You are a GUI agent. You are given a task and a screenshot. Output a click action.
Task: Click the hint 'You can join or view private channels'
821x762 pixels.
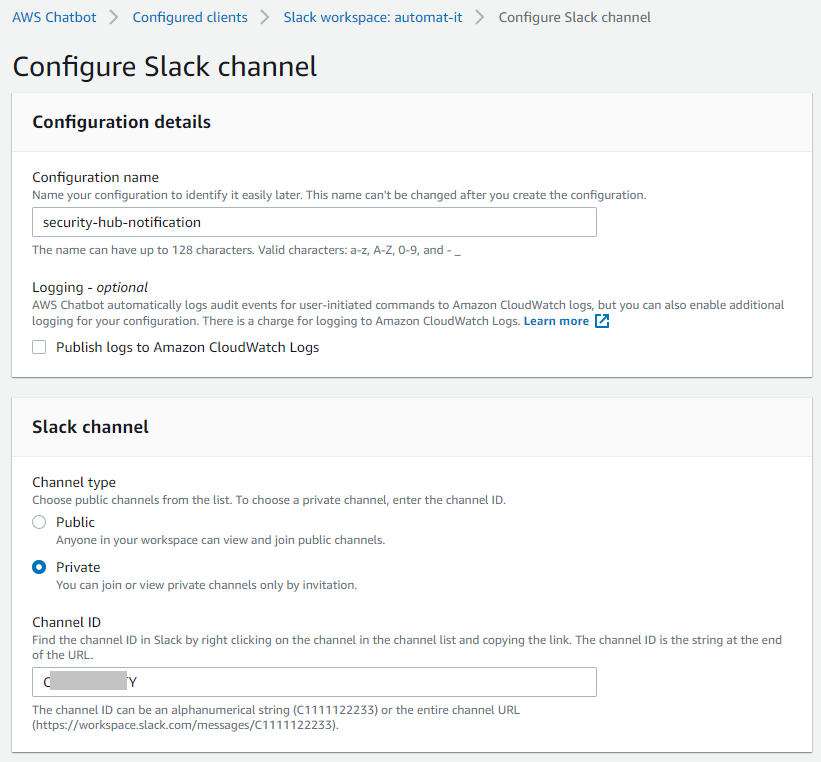[x=206, y=585]
